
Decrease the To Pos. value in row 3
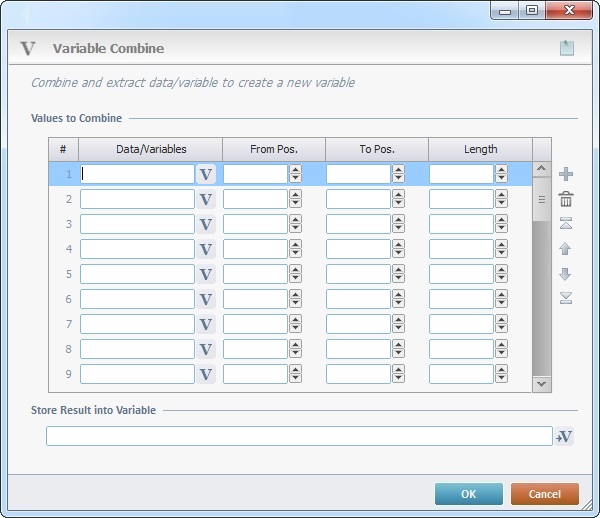point(398,228)
